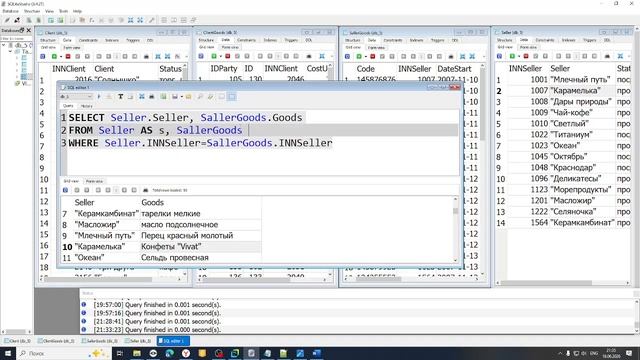Viewport: 640px width, 360px height.
Task: Click the printer icon in Client window toolbar
Action: 146,56
